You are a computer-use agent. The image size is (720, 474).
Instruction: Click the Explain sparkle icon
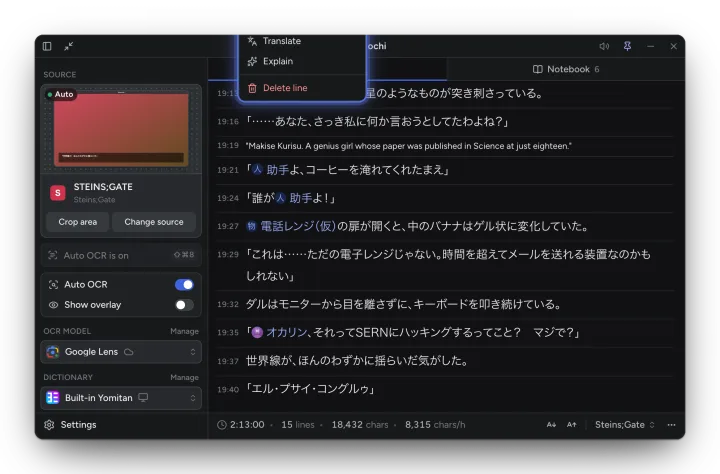(252, 62)
